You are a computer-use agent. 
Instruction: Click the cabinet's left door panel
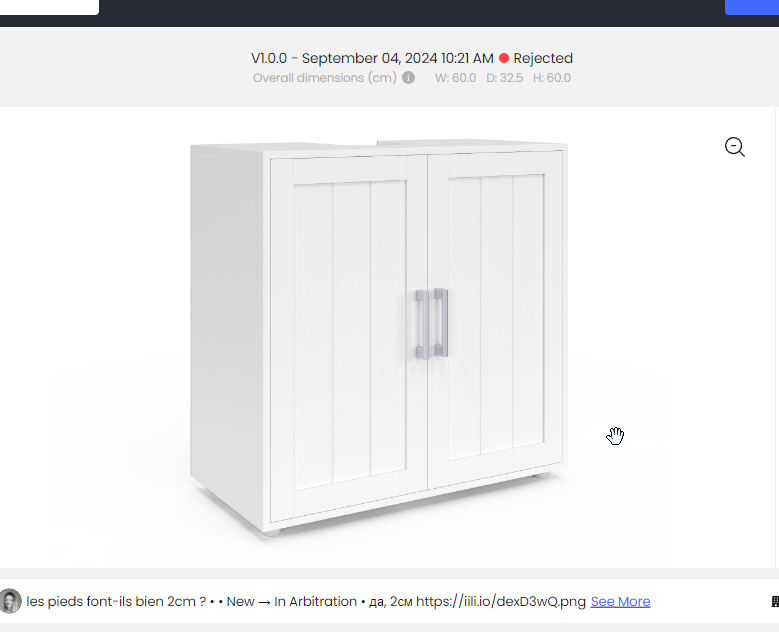(x=348, y=336)
